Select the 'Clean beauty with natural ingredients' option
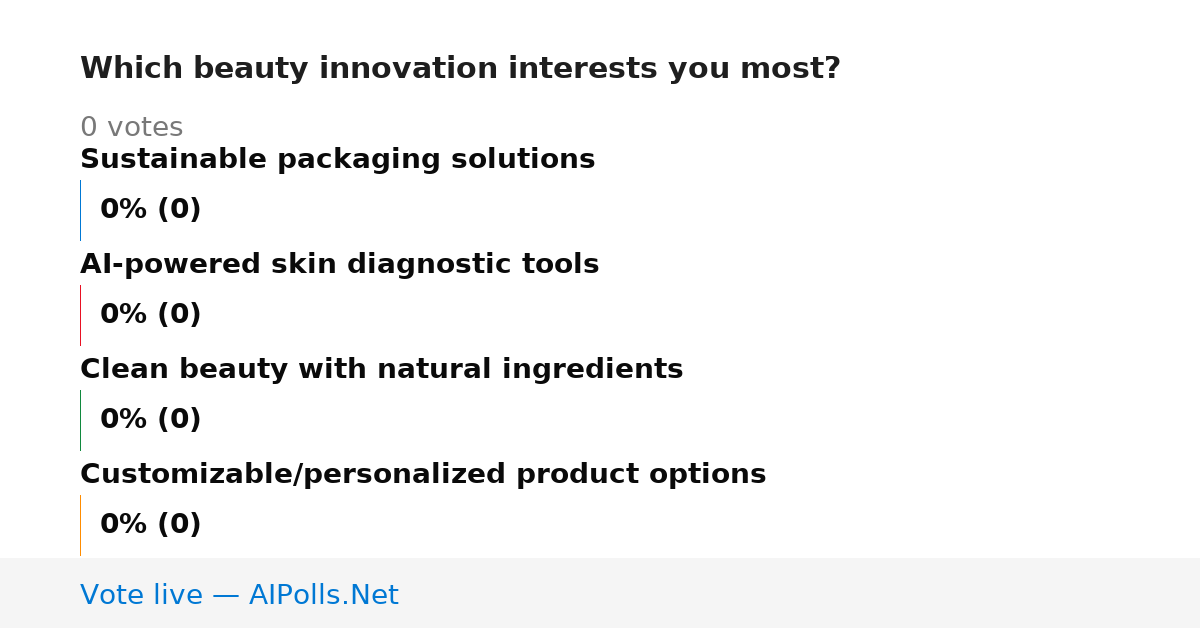 pyautogui.click(x=381, y=370)
